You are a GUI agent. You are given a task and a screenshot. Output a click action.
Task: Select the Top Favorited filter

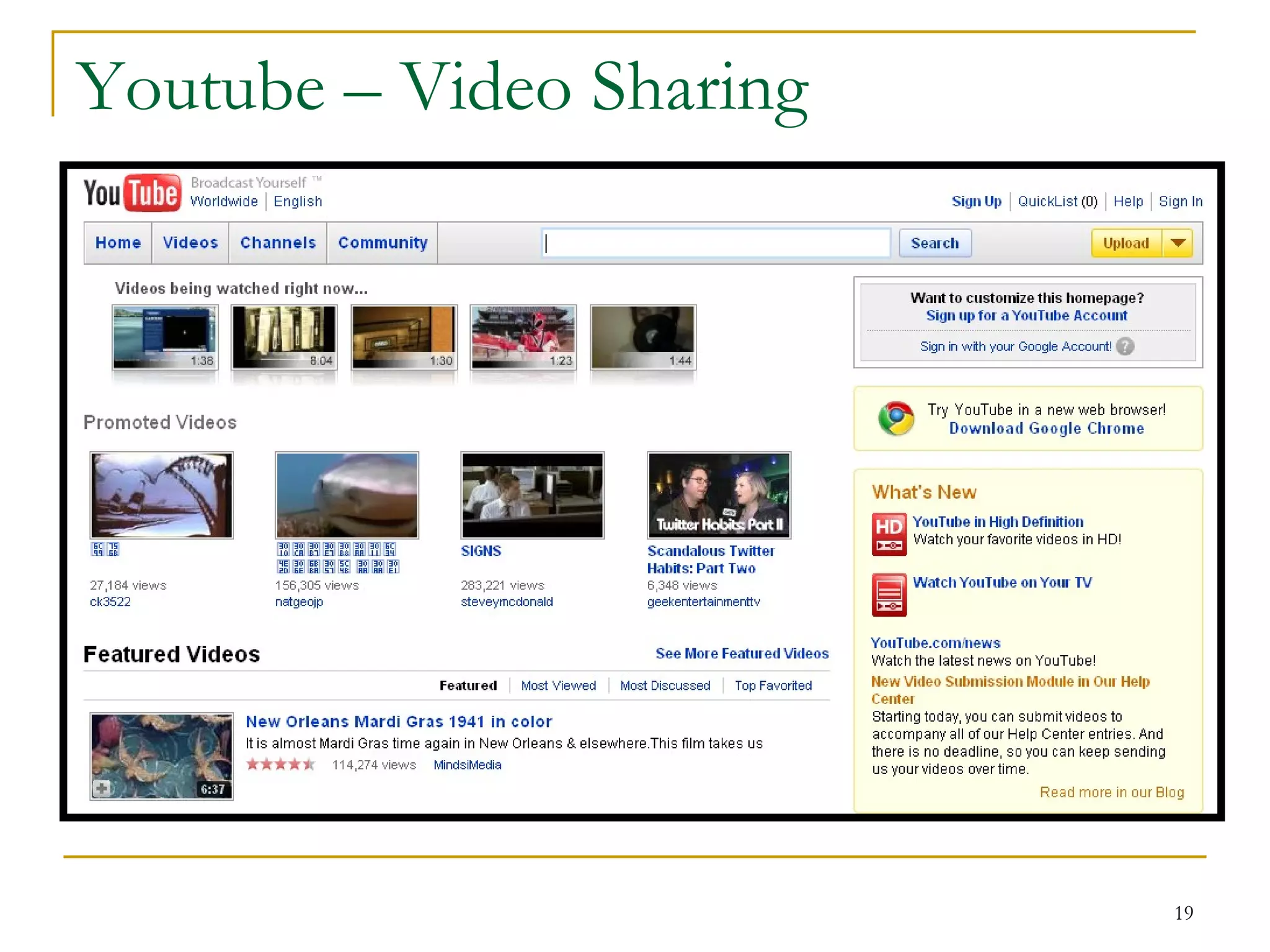pyautogui.click(x=773, y=685)
